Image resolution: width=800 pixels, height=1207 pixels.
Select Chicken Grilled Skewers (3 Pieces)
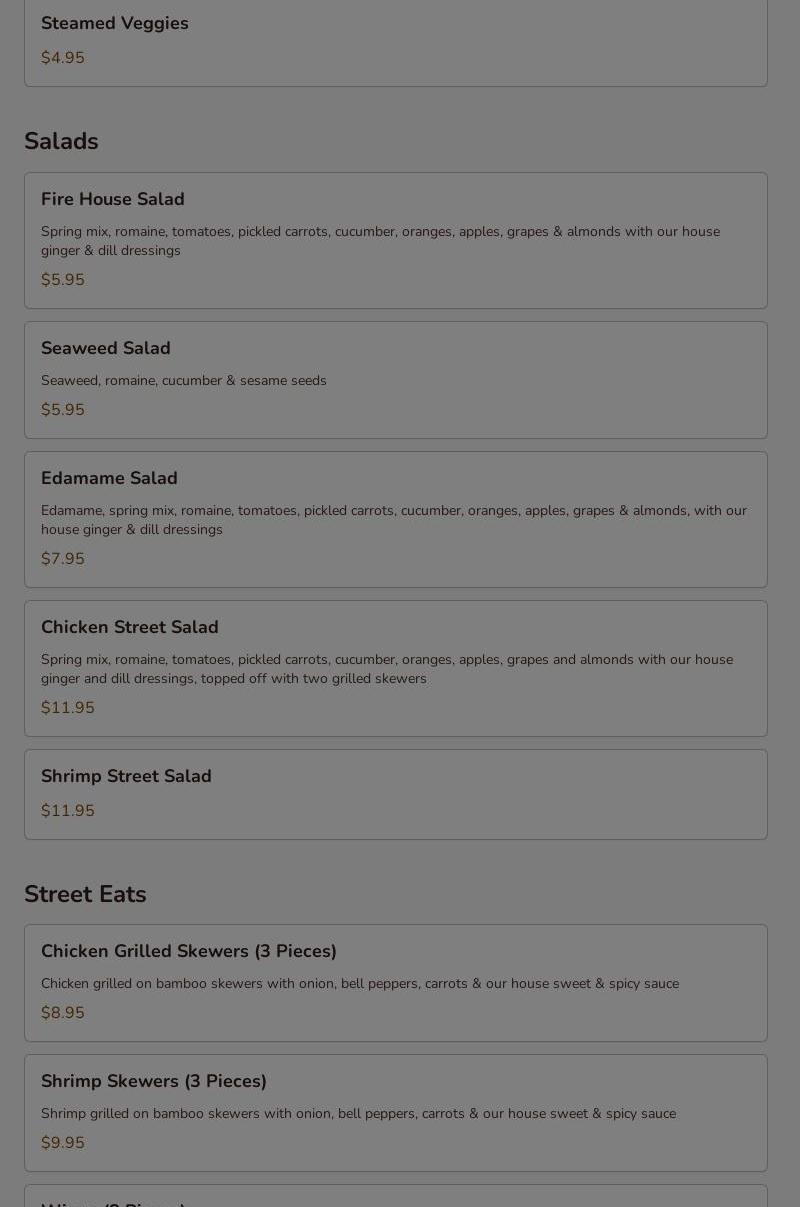pos(189,951)
